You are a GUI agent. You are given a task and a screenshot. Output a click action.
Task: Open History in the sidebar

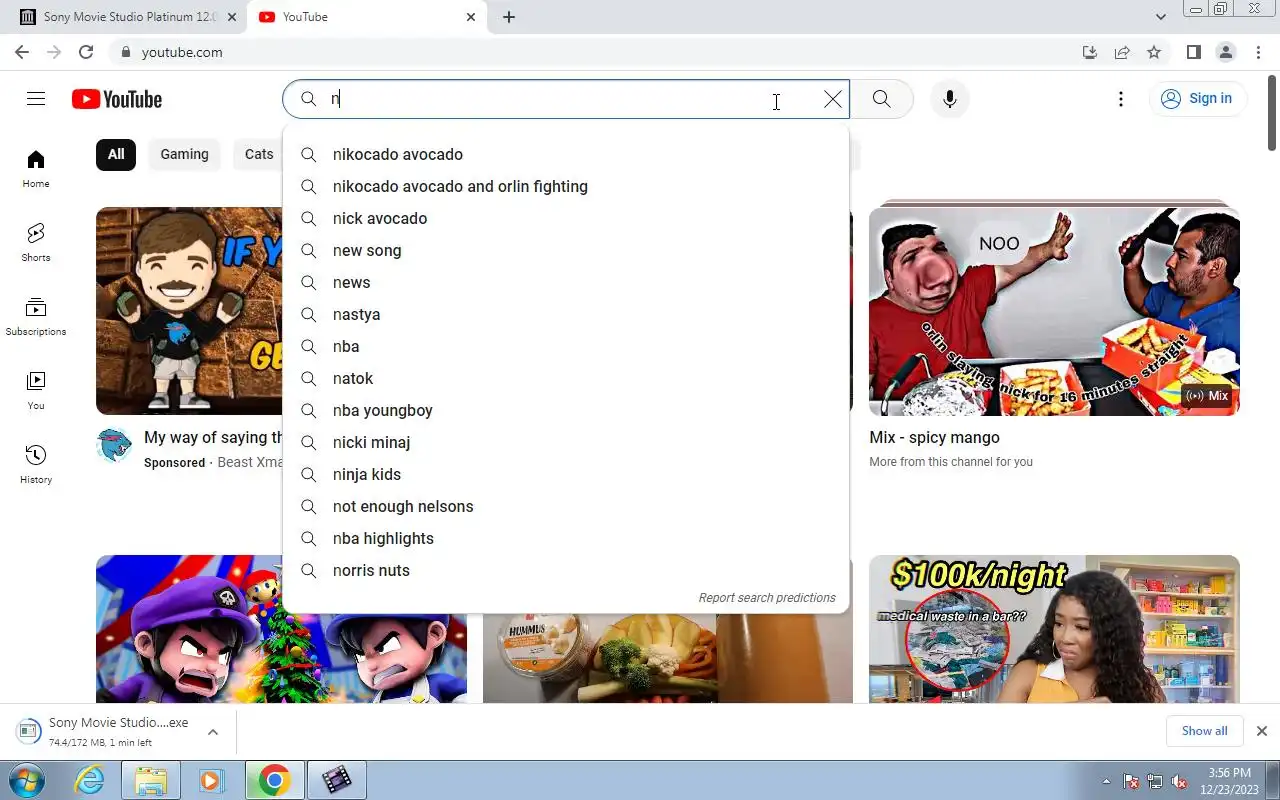coord(36,465)
